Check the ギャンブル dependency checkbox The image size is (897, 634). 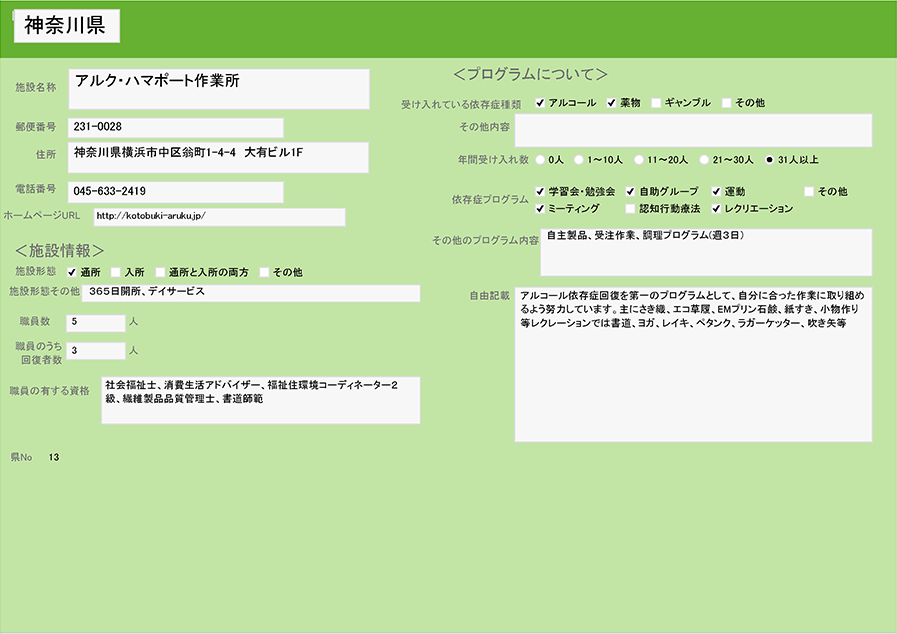point(656,103)
